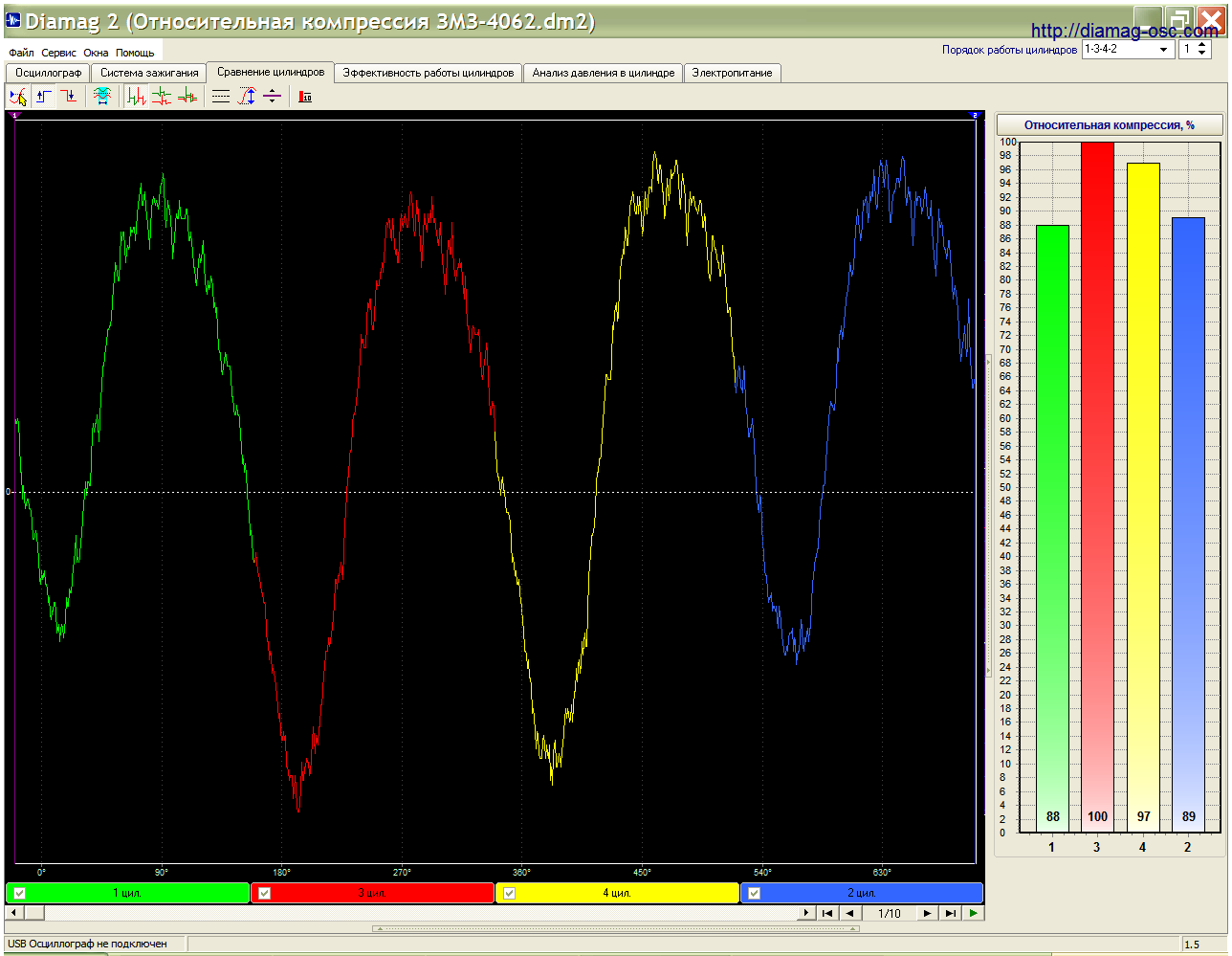Image resolution: width=1232 pixels, height=956 pixels.
Task: Click the blue cylinder 2 legend bar
Action: (x=862, y=893)
